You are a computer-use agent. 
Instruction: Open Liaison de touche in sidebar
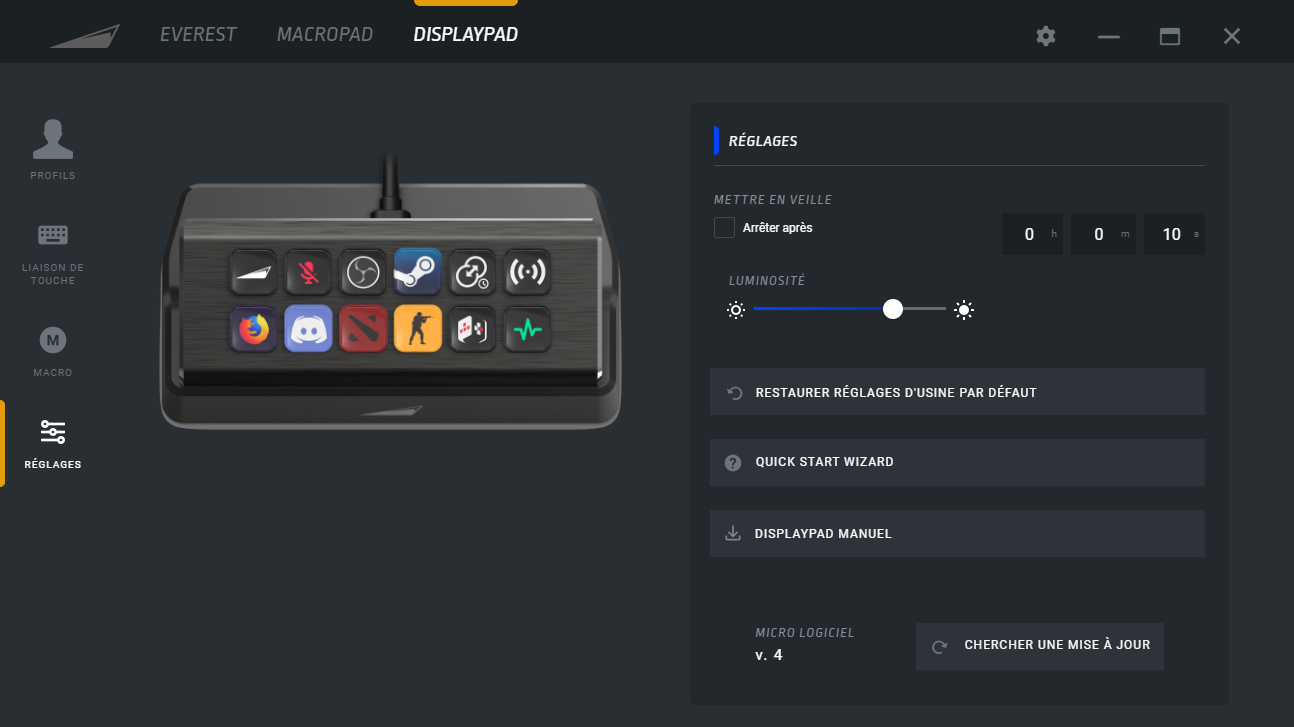click(x=53, y=252)
